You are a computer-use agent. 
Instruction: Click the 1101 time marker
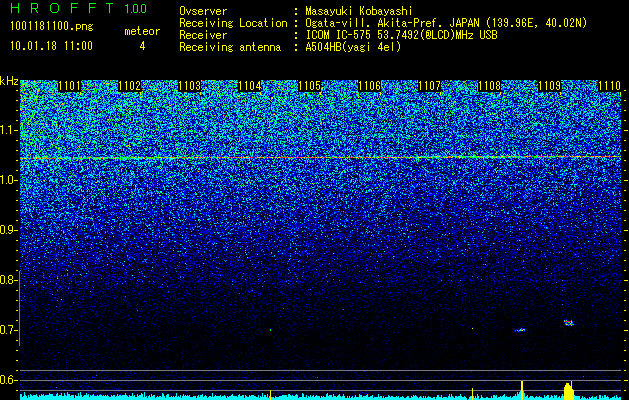tap(69, 86)
